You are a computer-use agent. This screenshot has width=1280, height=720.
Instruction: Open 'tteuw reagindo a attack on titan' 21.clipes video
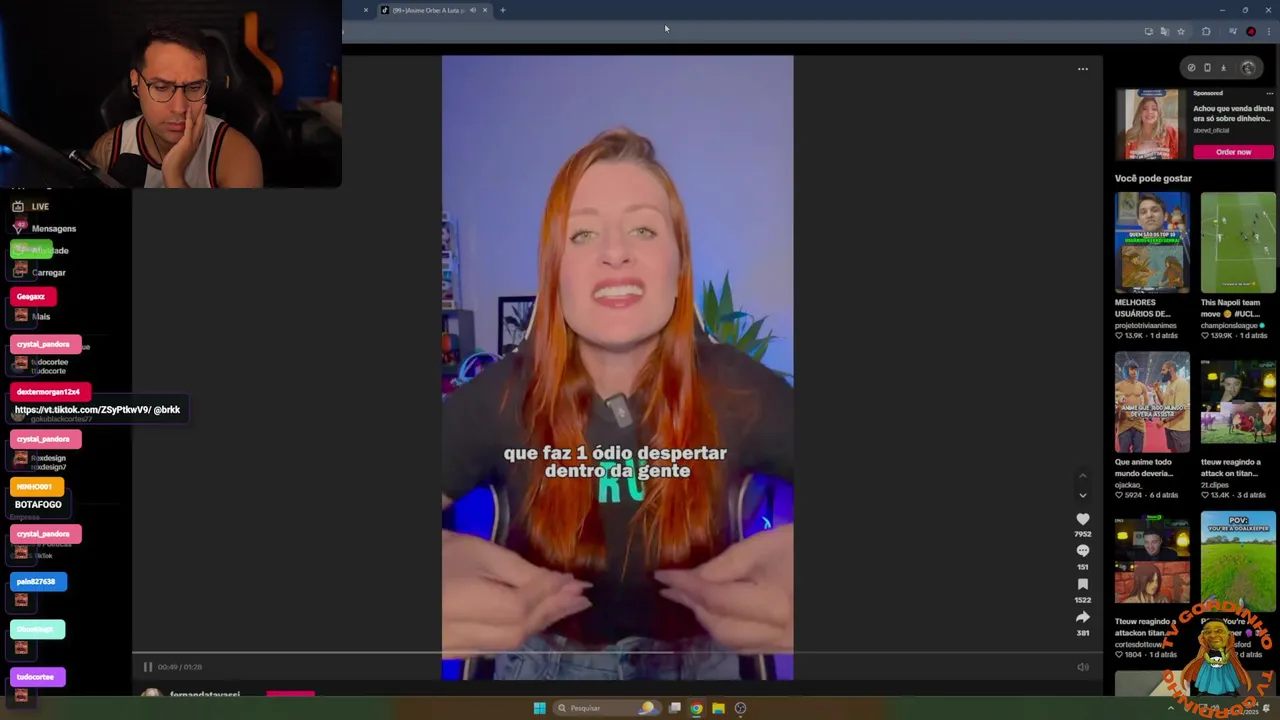[1238, 402]
